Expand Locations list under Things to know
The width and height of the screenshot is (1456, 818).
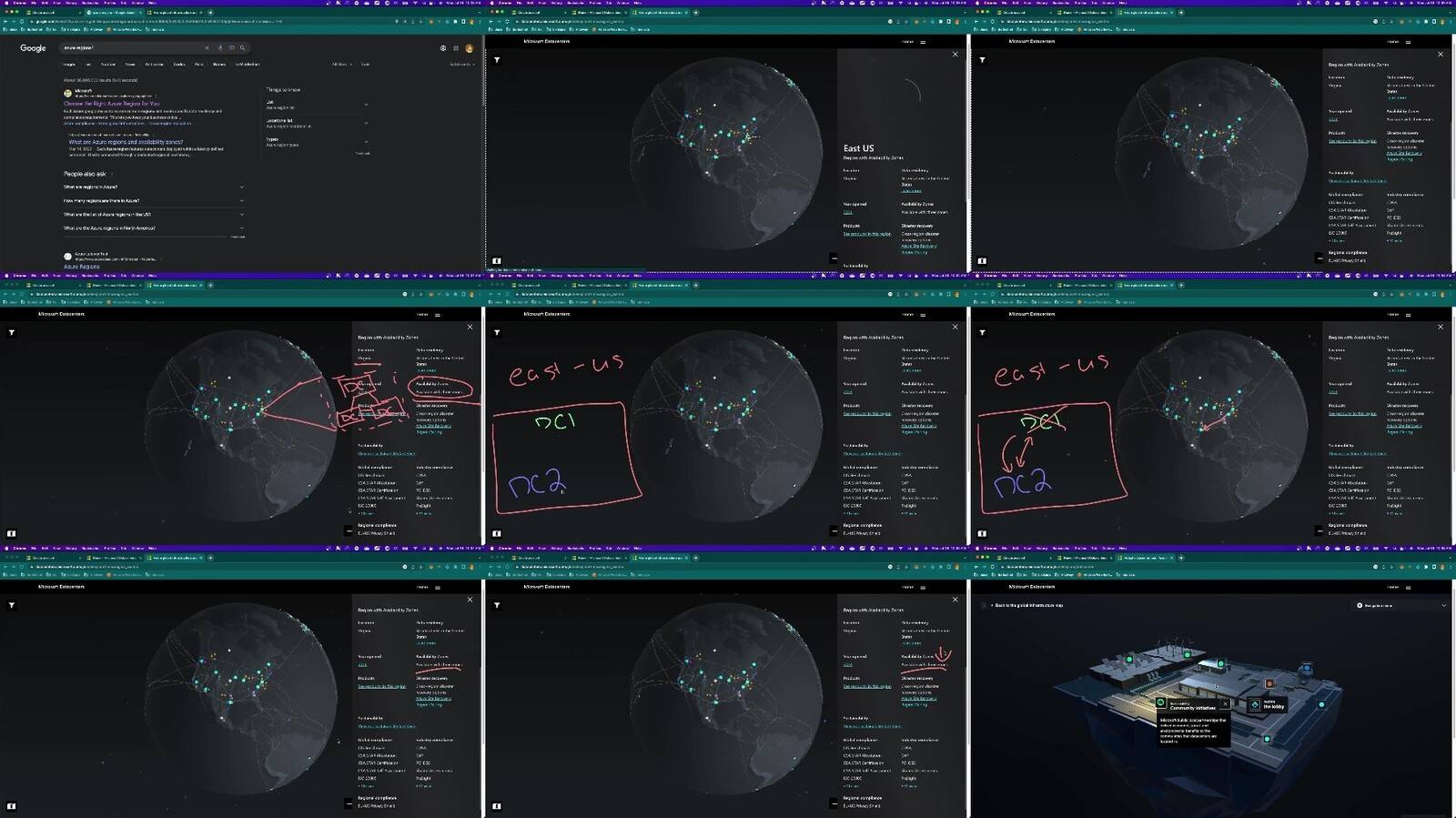(317, 123)
